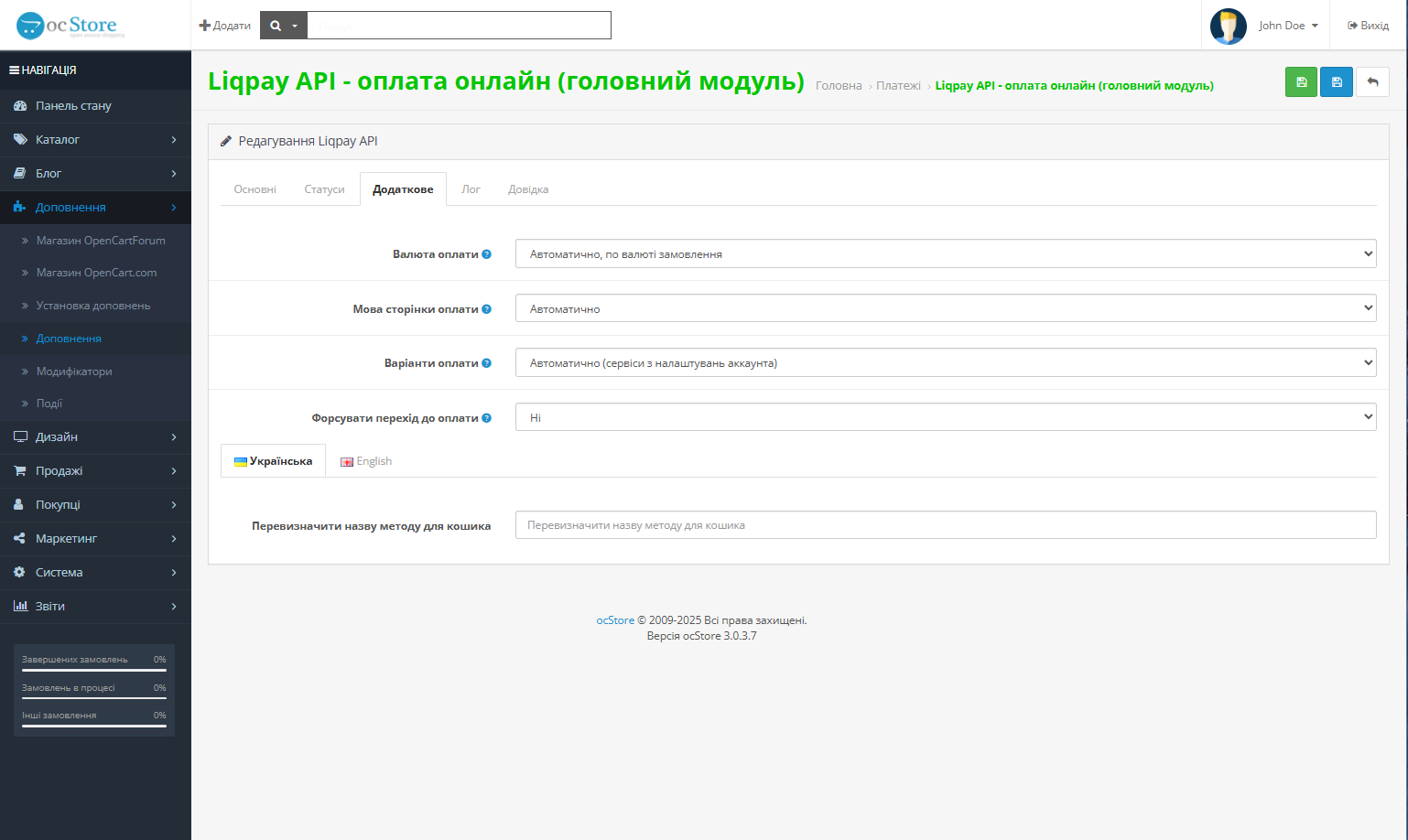Open the John Doe user menu
1408x840 pixels.
(x=1288, y=26)
